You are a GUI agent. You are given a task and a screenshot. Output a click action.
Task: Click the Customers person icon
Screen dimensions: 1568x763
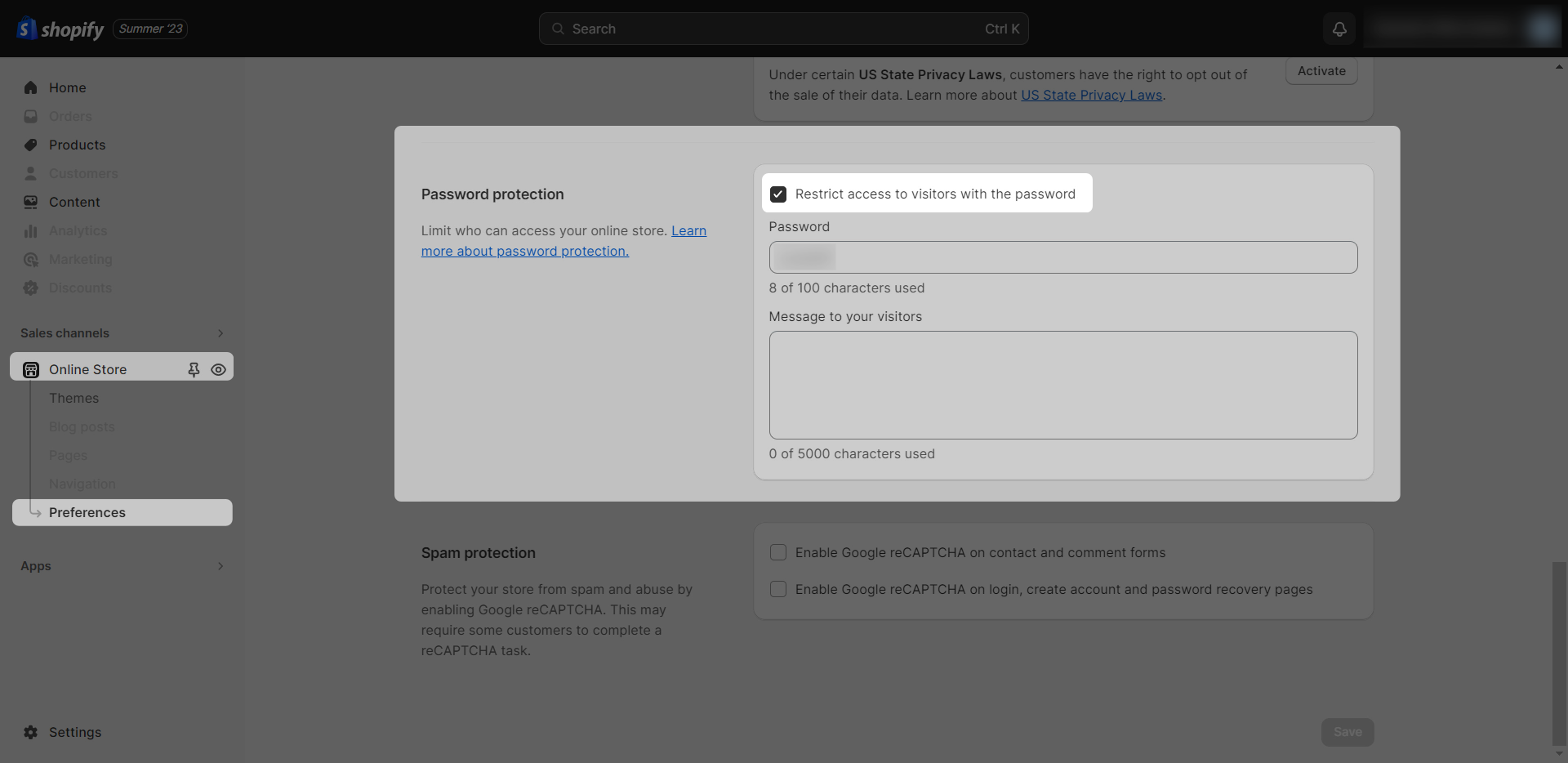click(x=30, y=173)
